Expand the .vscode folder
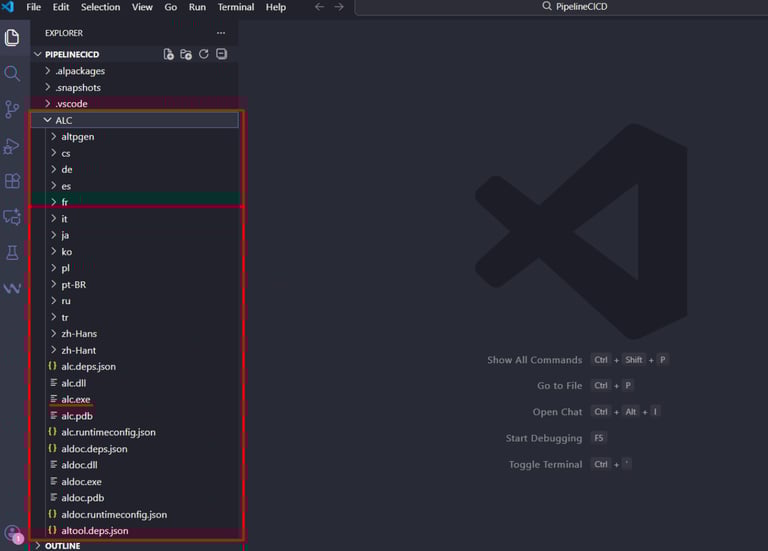This screenshot has width=768, height=551. 135,104
